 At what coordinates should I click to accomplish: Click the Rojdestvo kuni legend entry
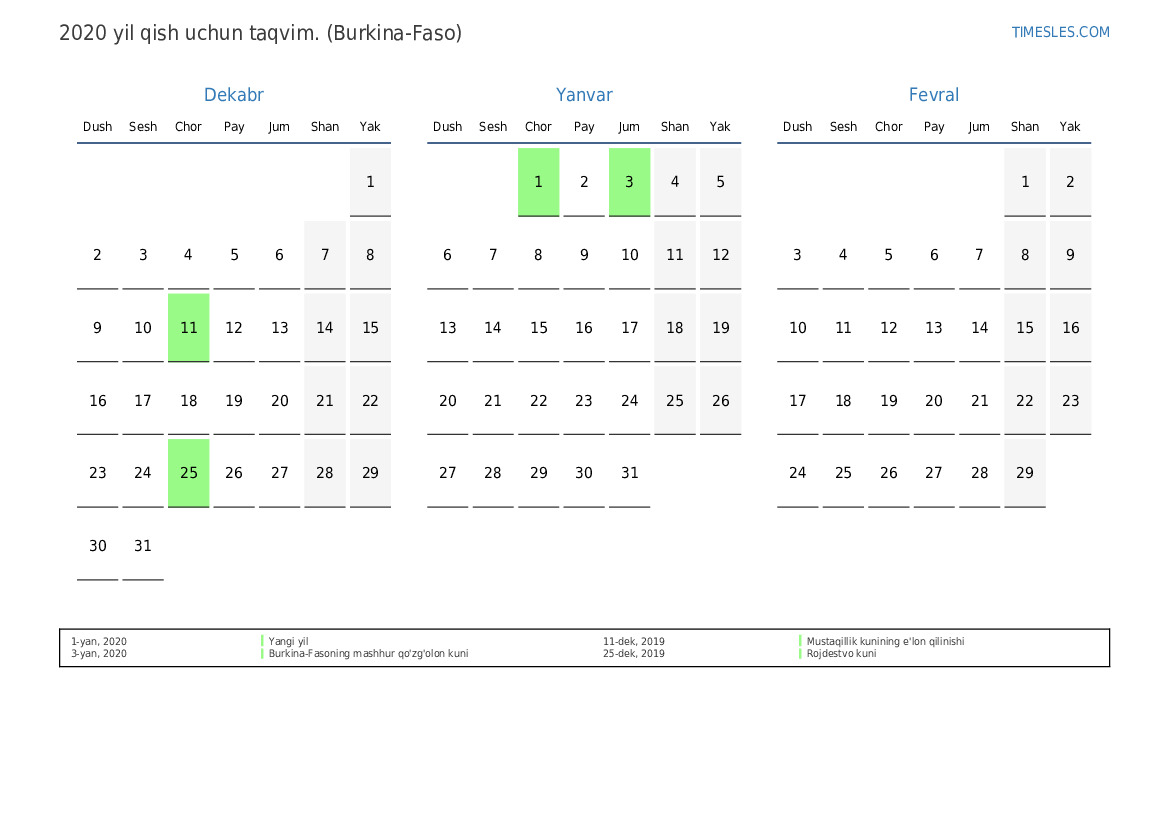tap(841, 654)
